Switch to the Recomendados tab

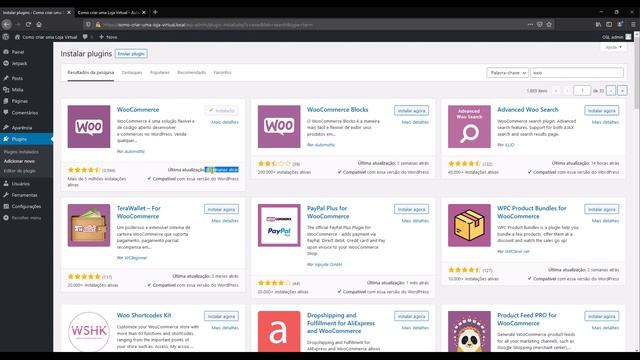(x=191, y=73)
